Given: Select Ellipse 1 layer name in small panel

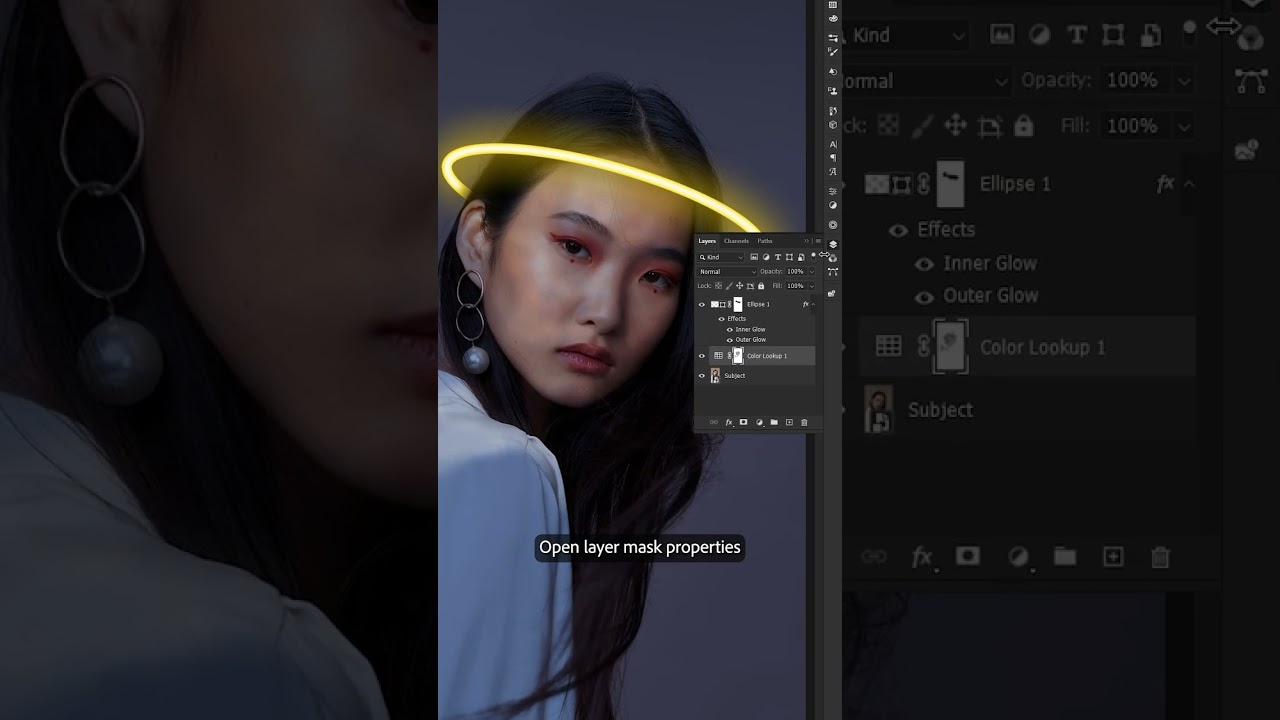Looking at the screenshot, I should 758,304.
